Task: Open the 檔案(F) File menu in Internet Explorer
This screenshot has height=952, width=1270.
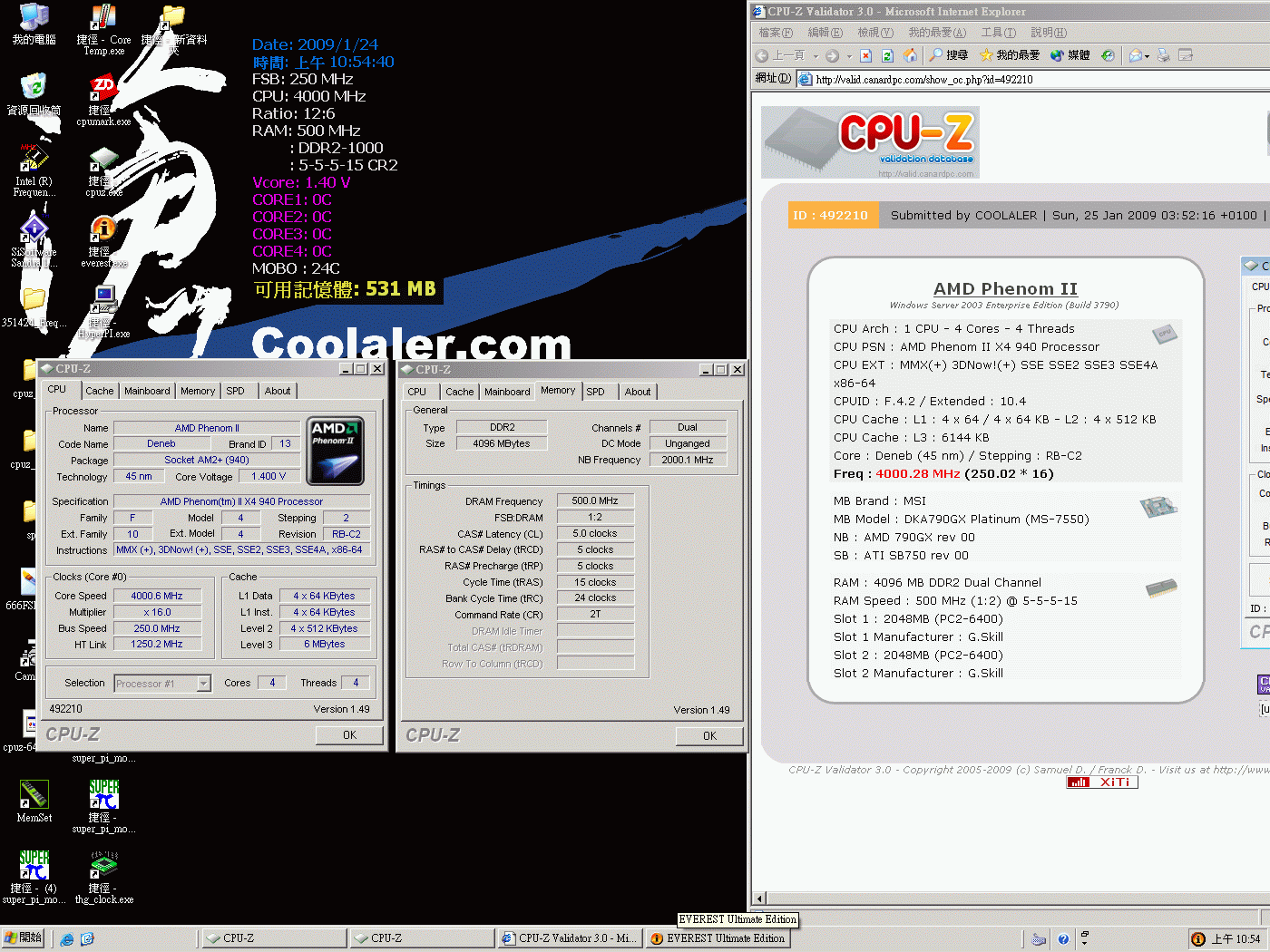Action: pyautogui.click(x=776, y=33)
